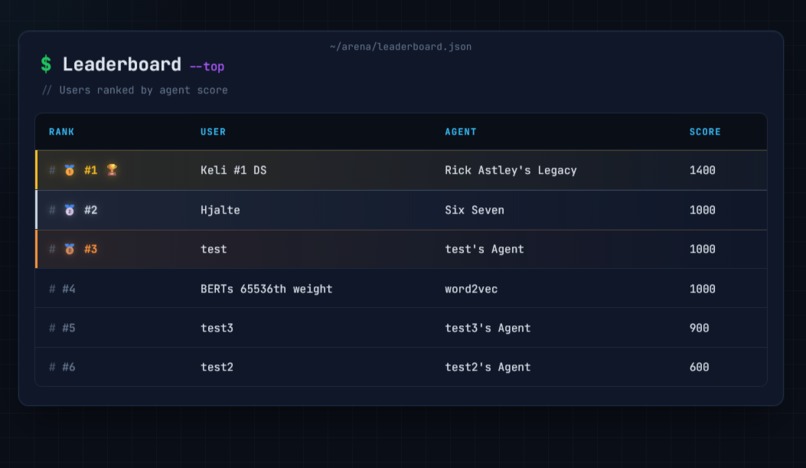The image size is (806, 468).
Task: Click the purple --top flag
Action: coord(207,67)
